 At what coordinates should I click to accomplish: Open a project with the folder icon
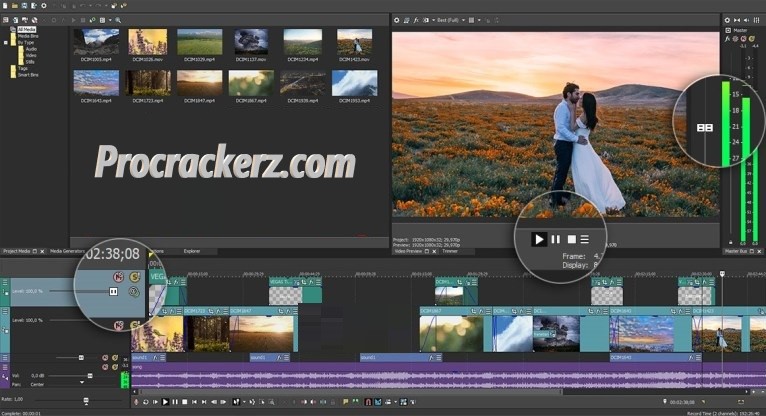tap(15, 5)
